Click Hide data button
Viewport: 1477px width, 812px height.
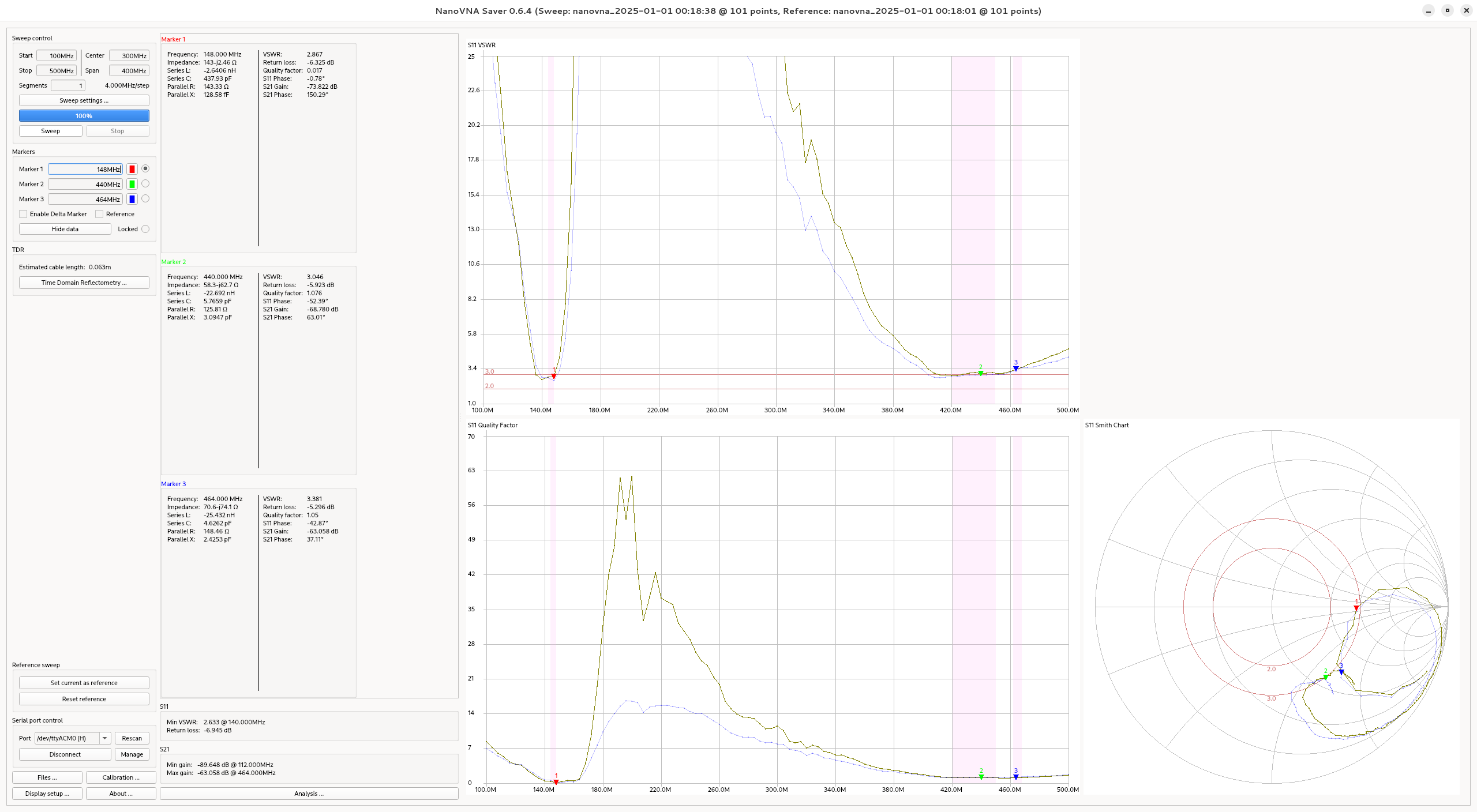coord(65,229)
